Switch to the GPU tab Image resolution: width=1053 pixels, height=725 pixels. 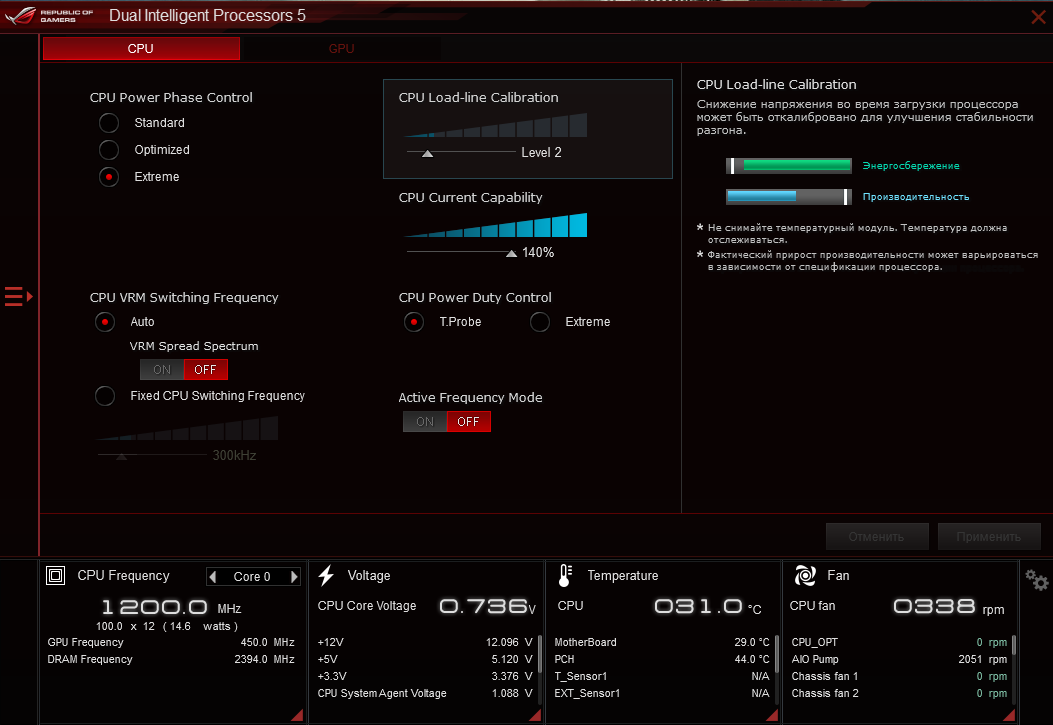click(341, 48)
